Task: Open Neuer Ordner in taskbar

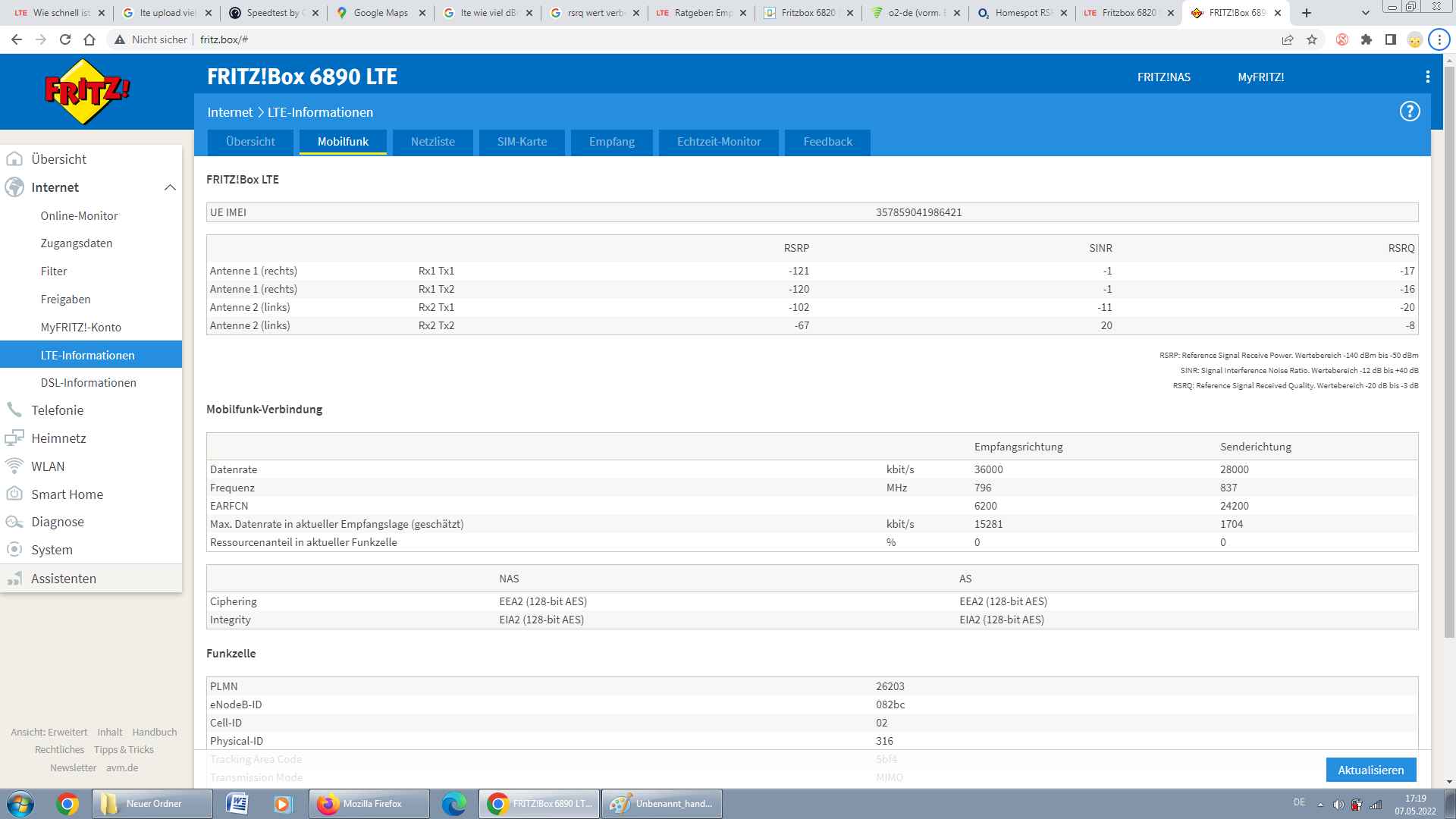Action: (x=152, y=804)
